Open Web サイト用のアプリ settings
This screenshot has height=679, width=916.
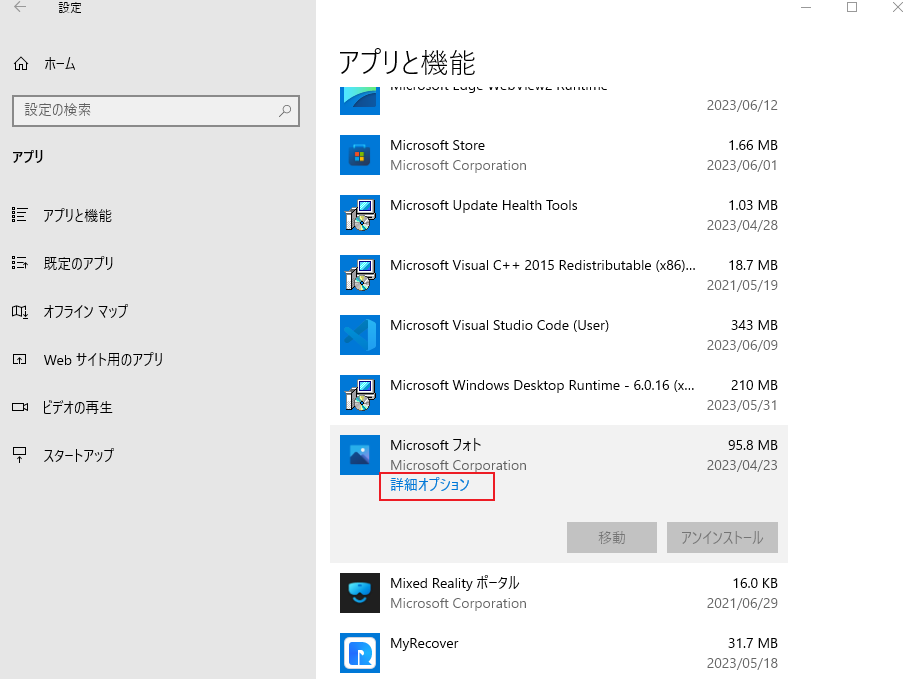click(103, 359)
